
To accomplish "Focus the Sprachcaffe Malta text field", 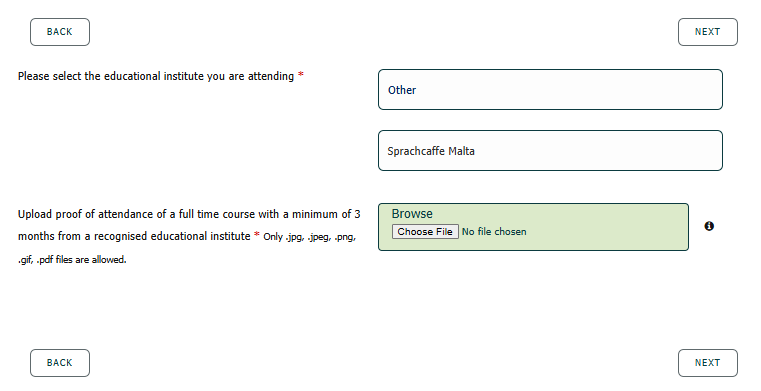I will tap(550, 150).
